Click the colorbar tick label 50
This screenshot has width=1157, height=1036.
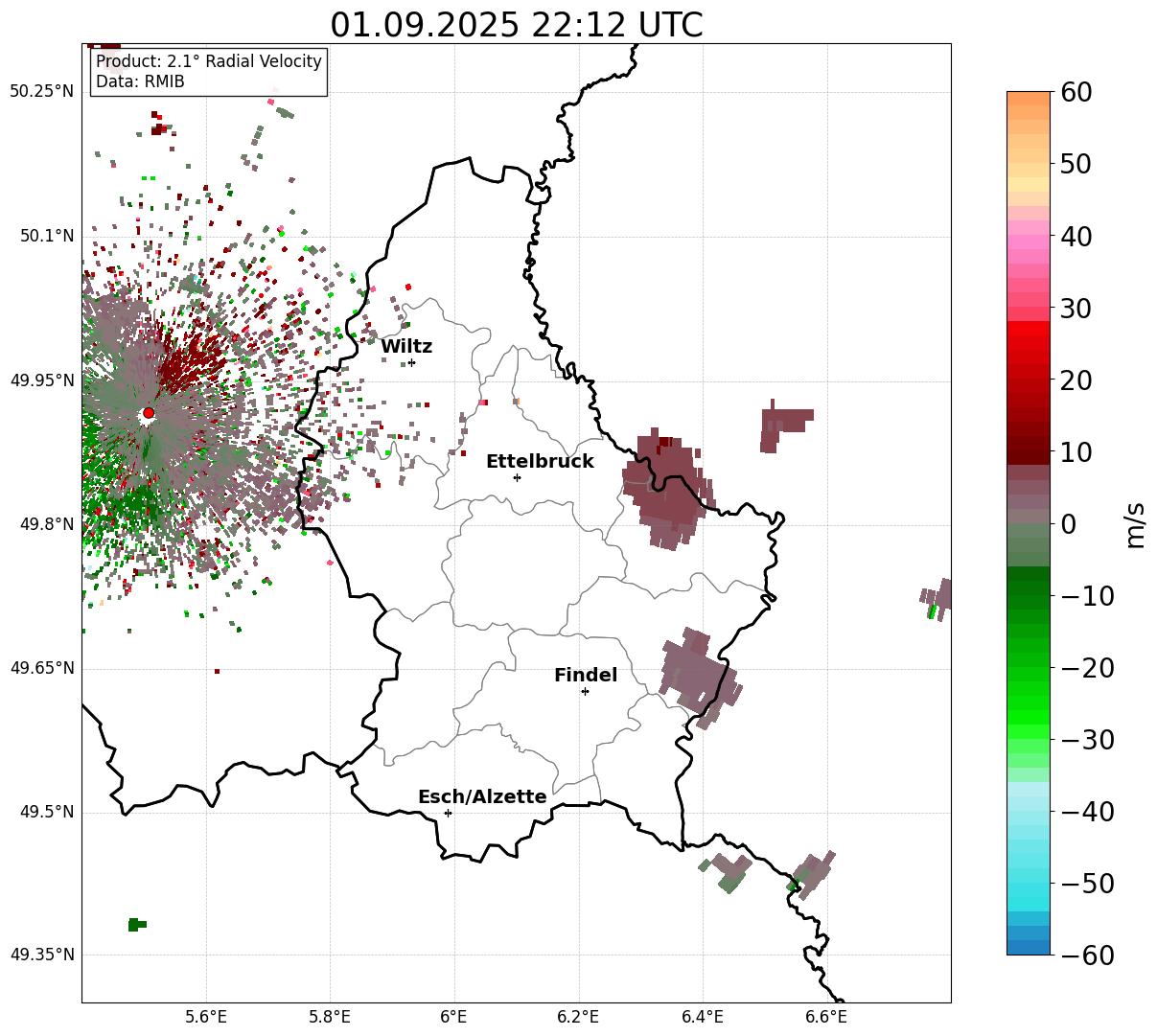click(x=1077, y=165)
